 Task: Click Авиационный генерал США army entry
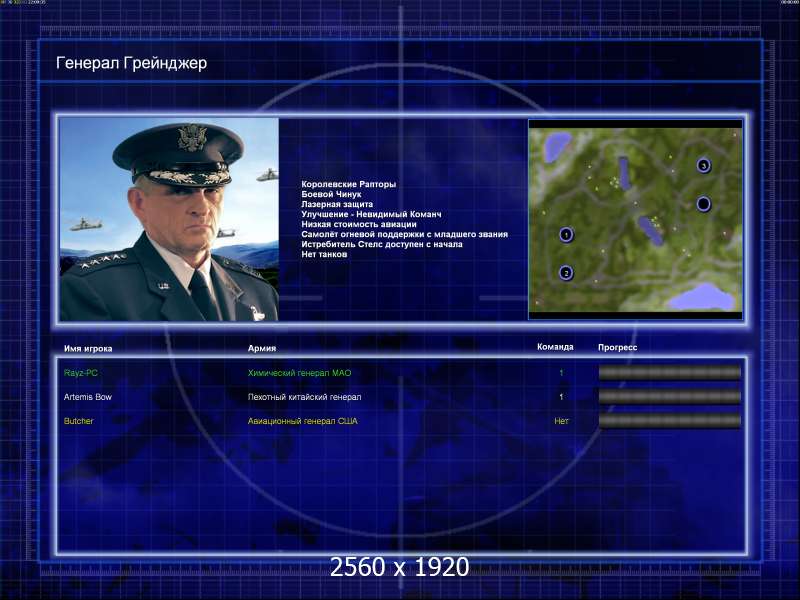click(303, 421)
